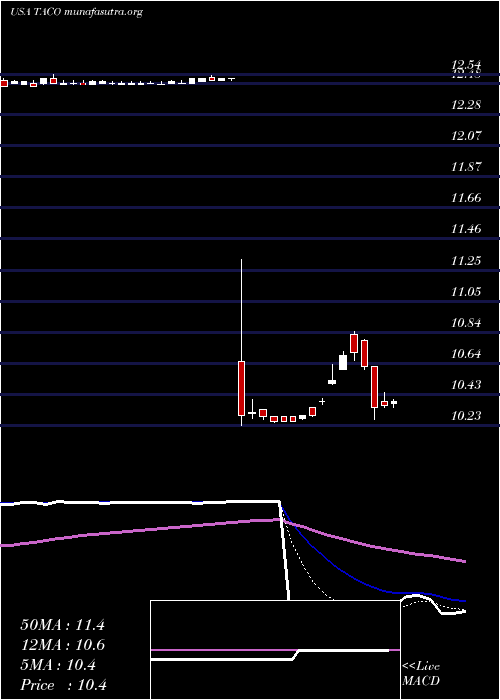
Task: Click the '12MA : 10.6' readout
Action: 62,645
